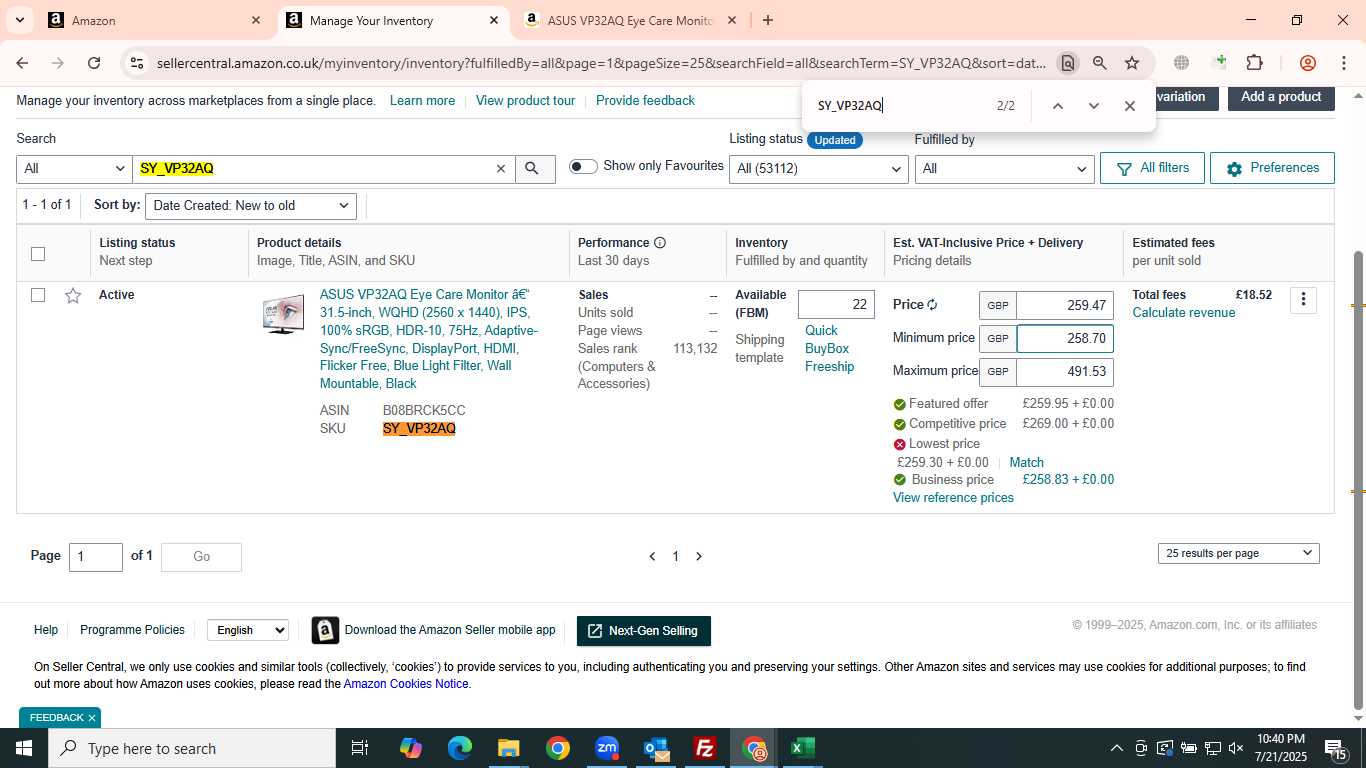Viewport: 1366px width, 768px height.
Task: Edit the Price field showing 259.47
Action: [1065, 306]
